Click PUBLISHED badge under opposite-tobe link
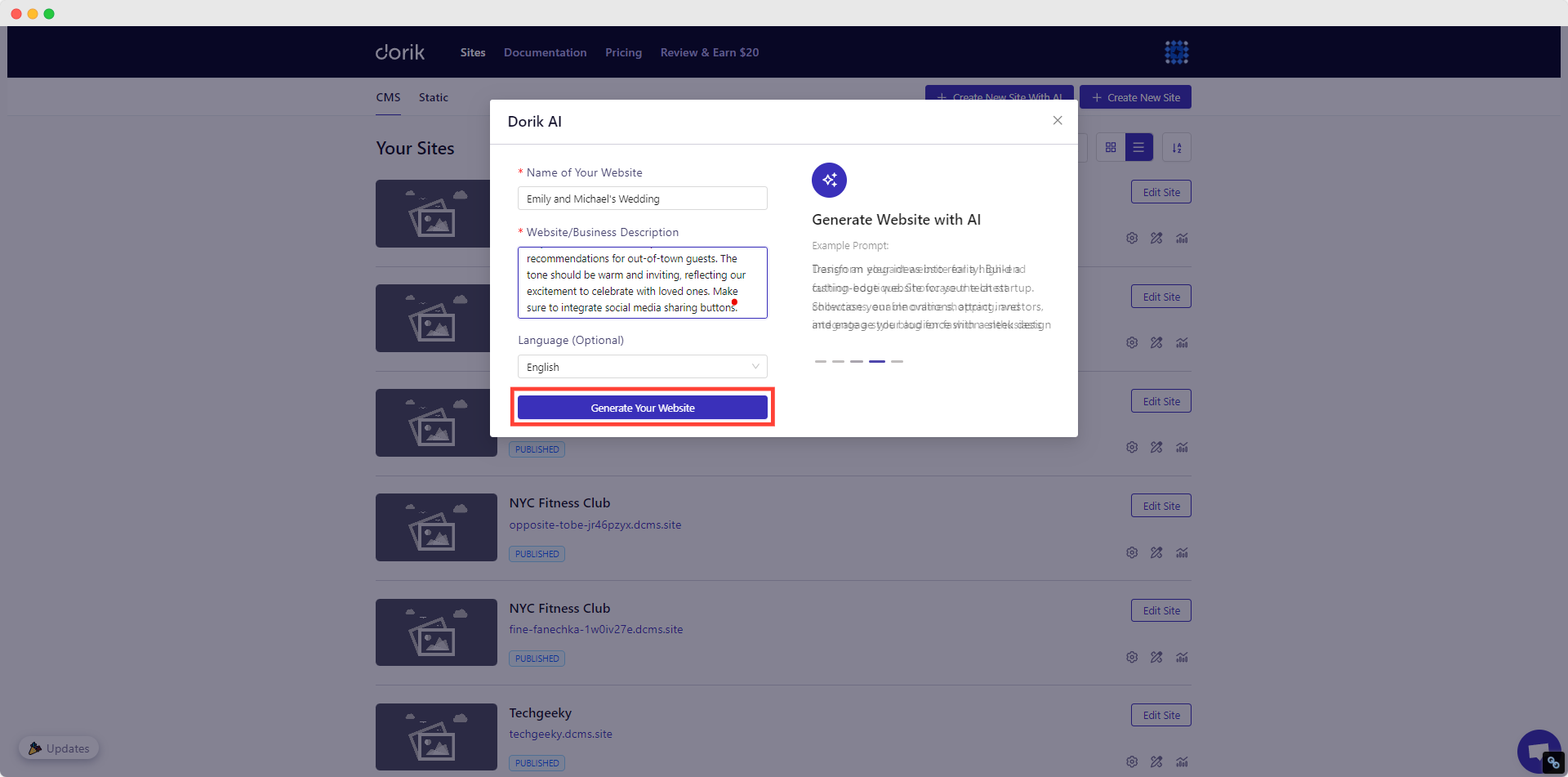This screenshot has width=1568, height=777. (x=537, y=554)
